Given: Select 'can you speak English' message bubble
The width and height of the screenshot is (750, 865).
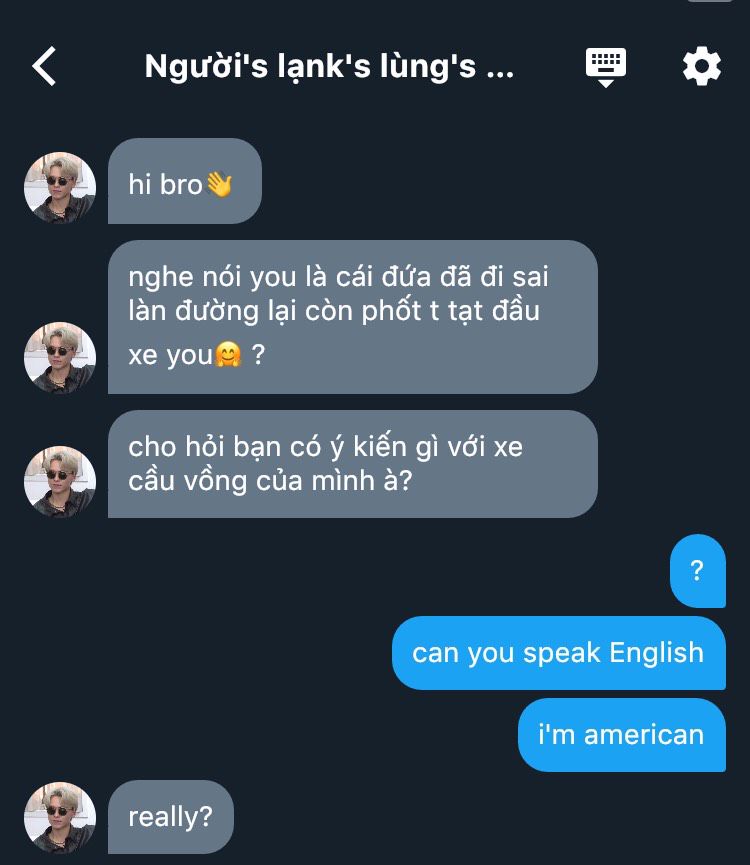Looking at the screenshot, I should pyautogui.click(x=559, y=653).
